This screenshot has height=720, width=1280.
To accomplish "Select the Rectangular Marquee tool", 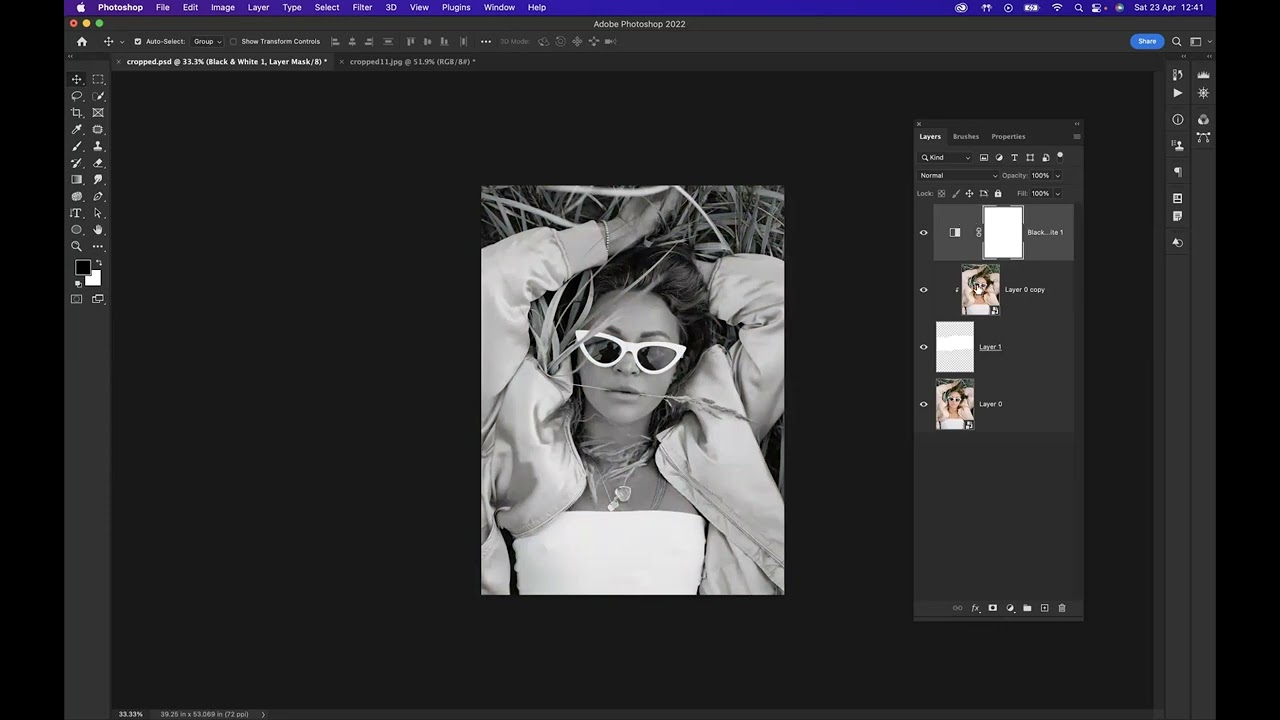I will [x=98, y=79].
